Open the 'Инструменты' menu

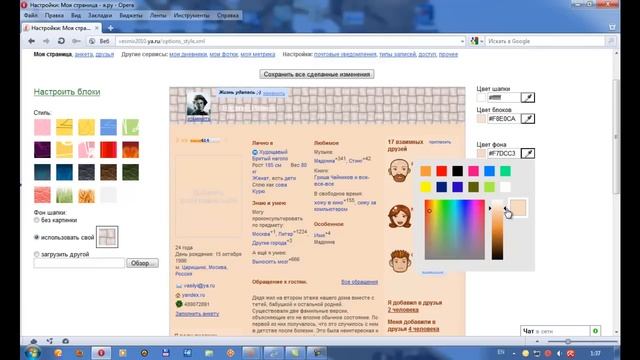[191, 15]
